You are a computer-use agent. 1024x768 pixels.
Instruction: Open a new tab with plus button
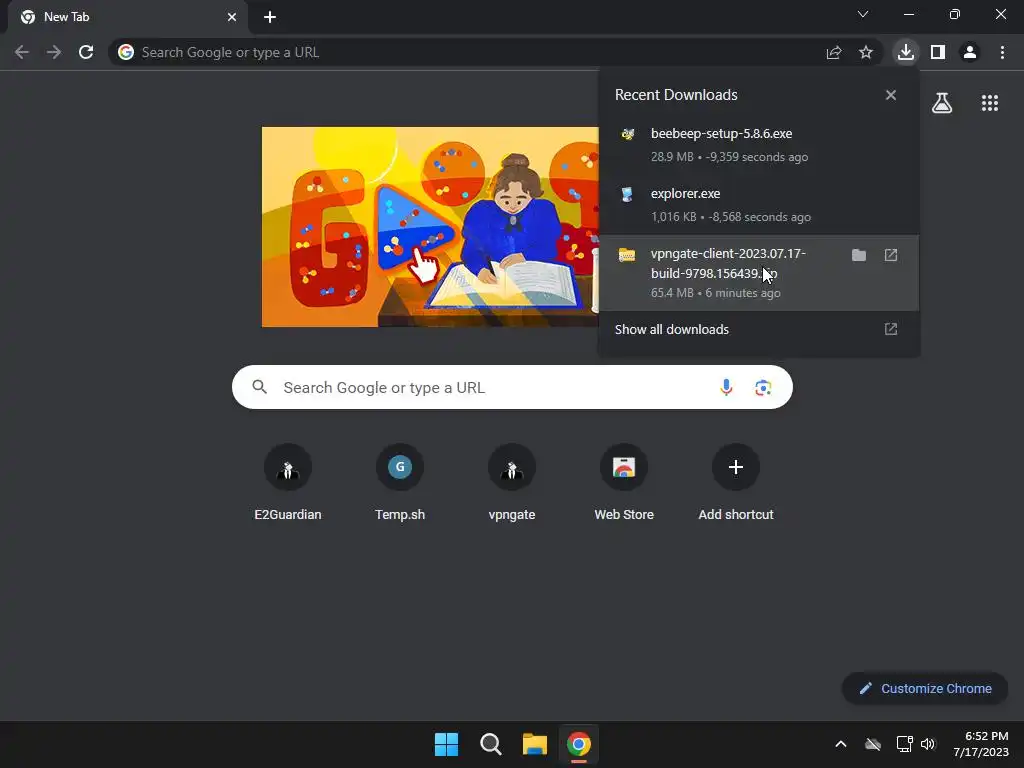(x=270, y=17)
